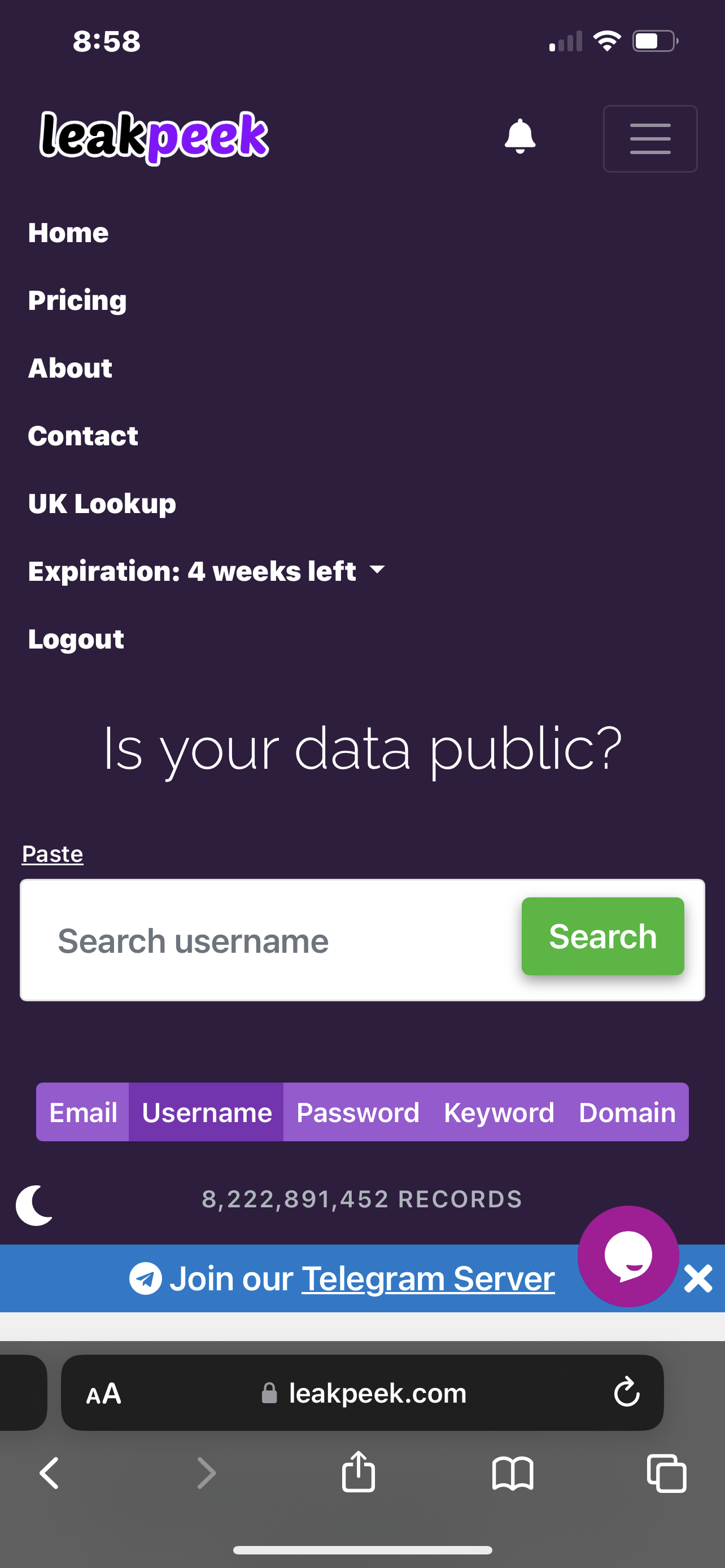Follow the Telegram Server link
Viewport: 725px width, 1568px height.
click(428, 1278)
